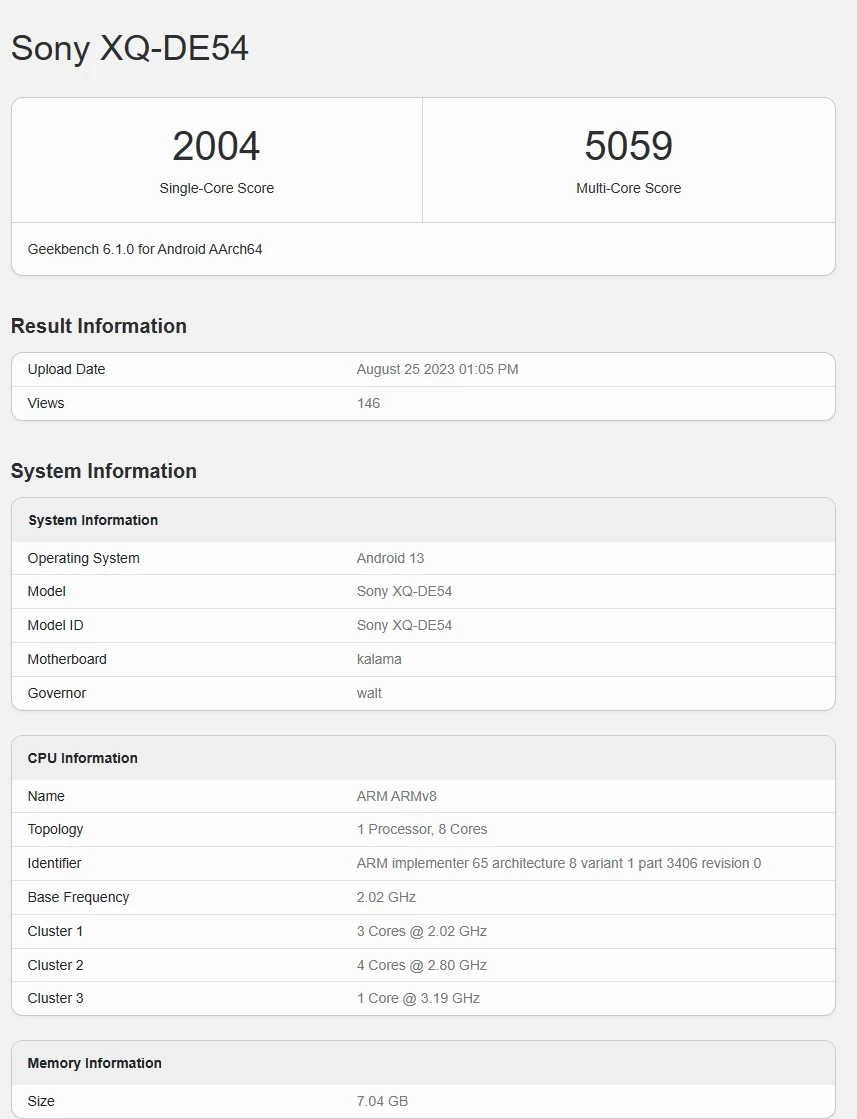Select the memory size 7.04 GB
Screen dimensions: 857x1119
click(x=382, y=1101)
